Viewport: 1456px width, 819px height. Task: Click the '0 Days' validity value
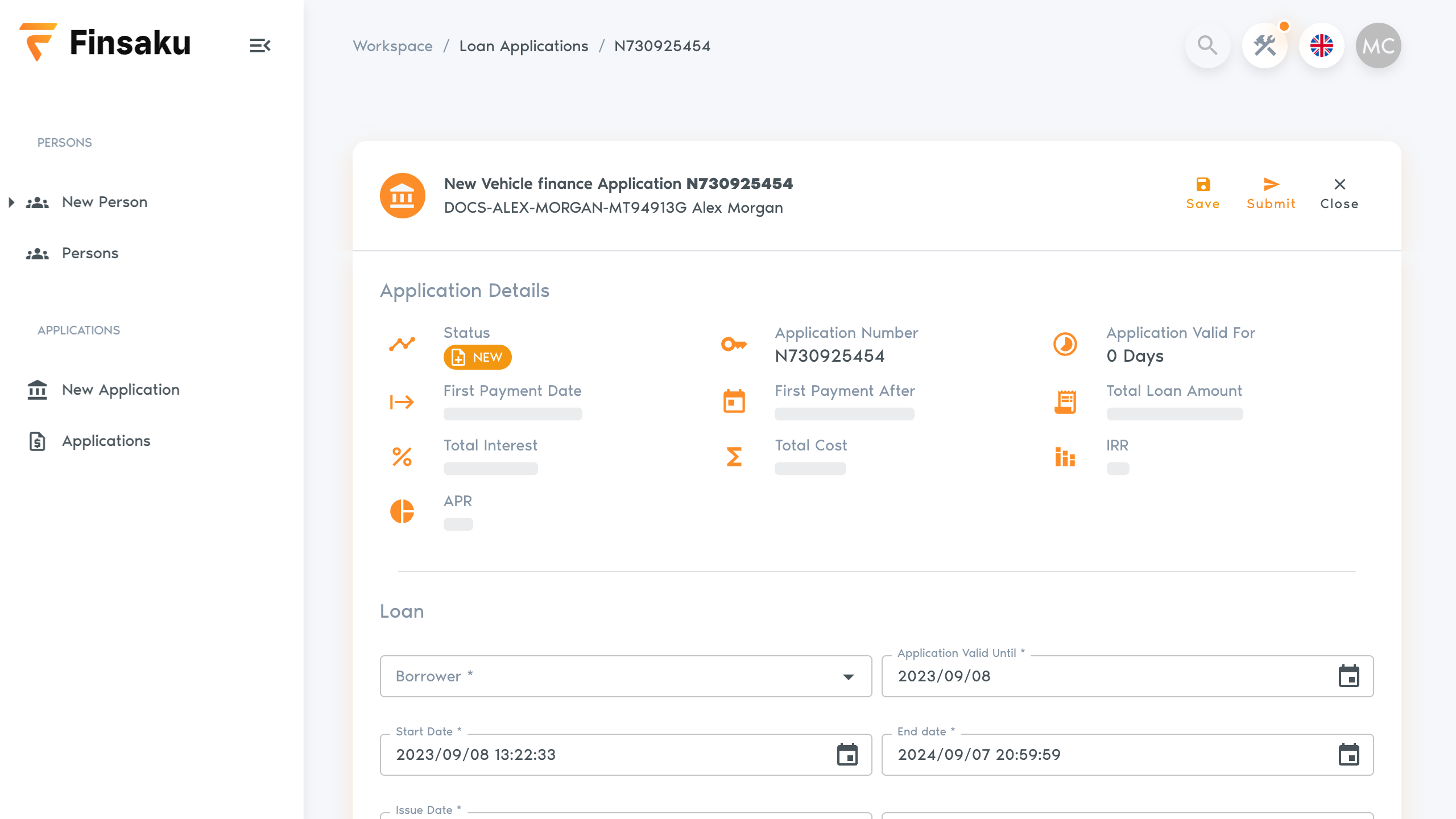1135,356
